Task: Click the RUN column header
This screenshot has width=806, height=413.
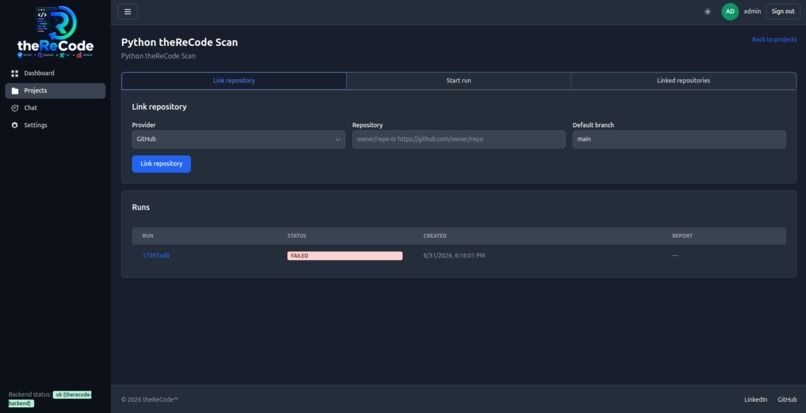Action: point(148,236)
